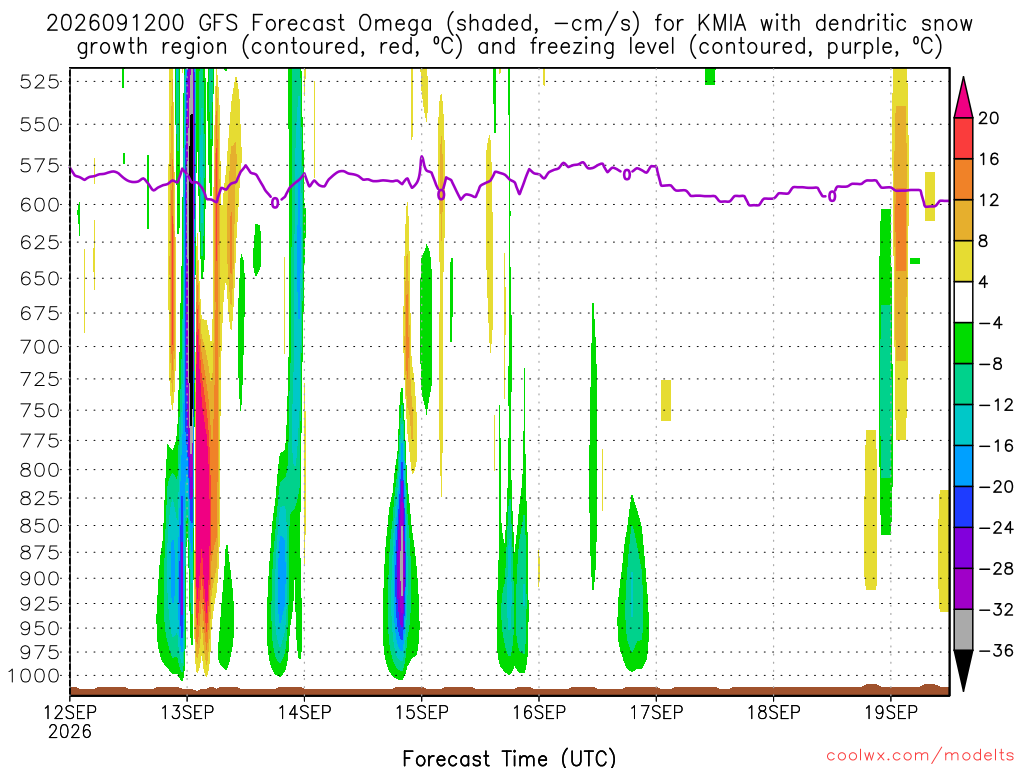Click the 850 pressure level label
The image size is (1024, 768).
tap(40, 526)
